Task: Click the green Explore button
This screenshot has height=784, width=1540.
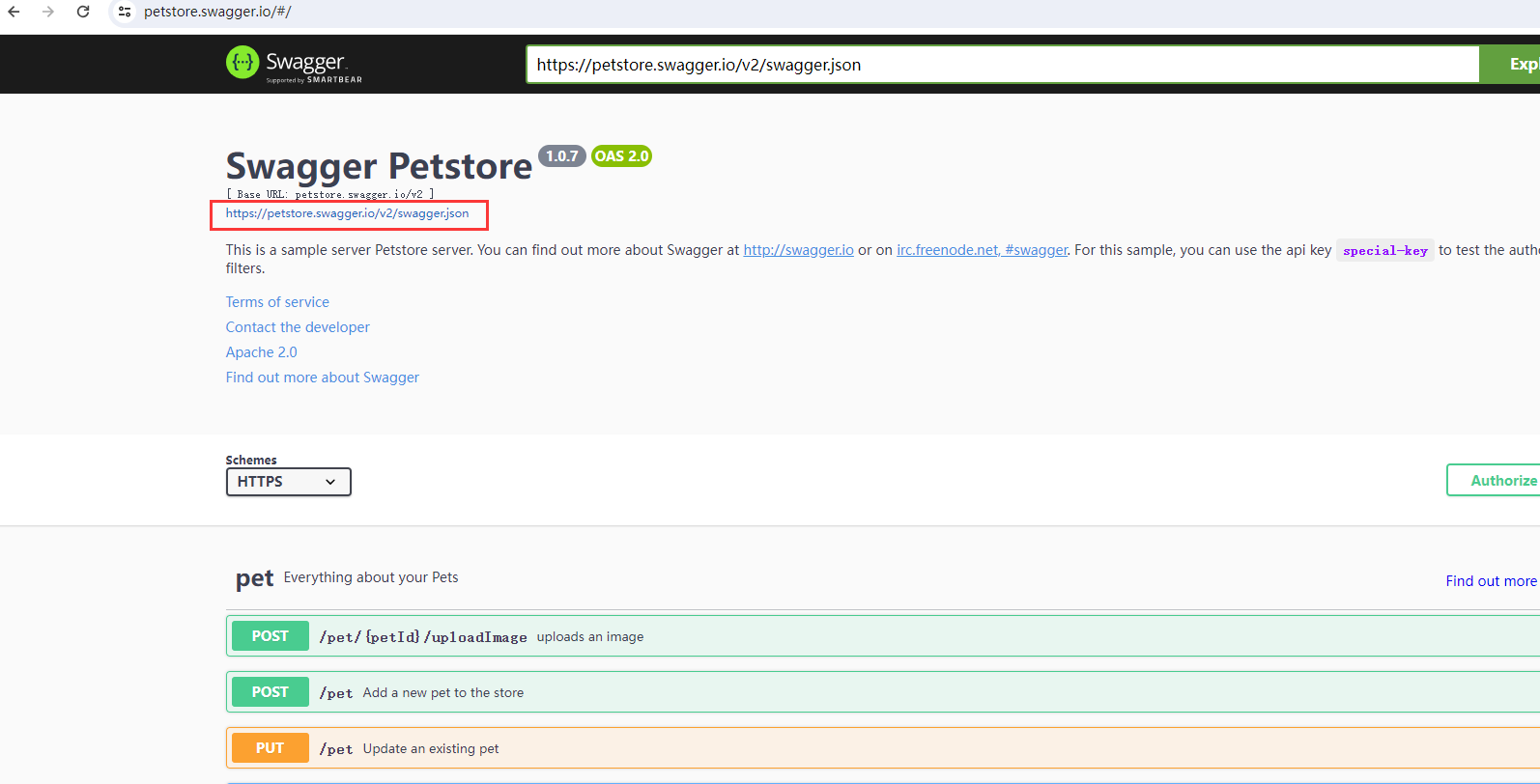Action: pyautogui.click(x=1510, y=65)
